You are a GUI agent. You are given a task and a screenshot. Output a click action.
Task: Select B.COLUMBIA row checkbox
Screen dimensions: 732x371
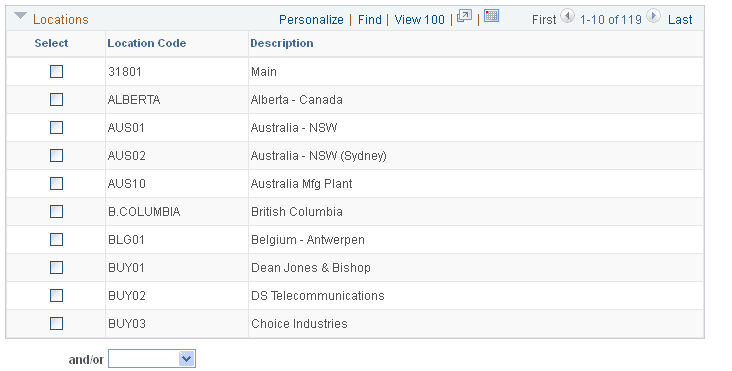(56, 211)
